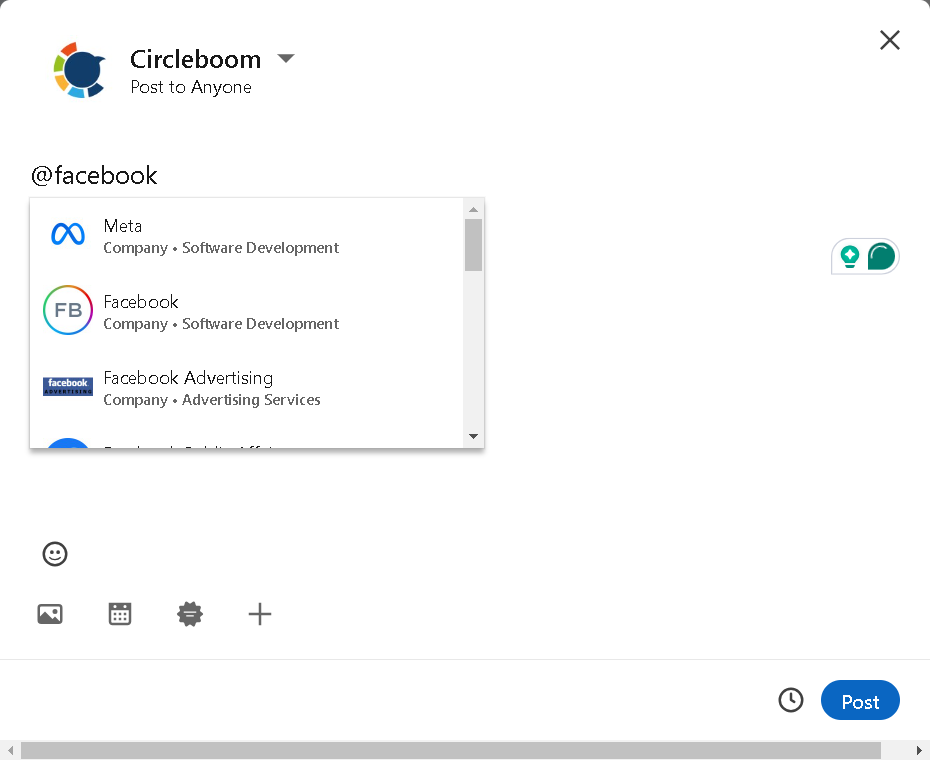Click the celebrate occasion badge icon

(x=190, y=614)
